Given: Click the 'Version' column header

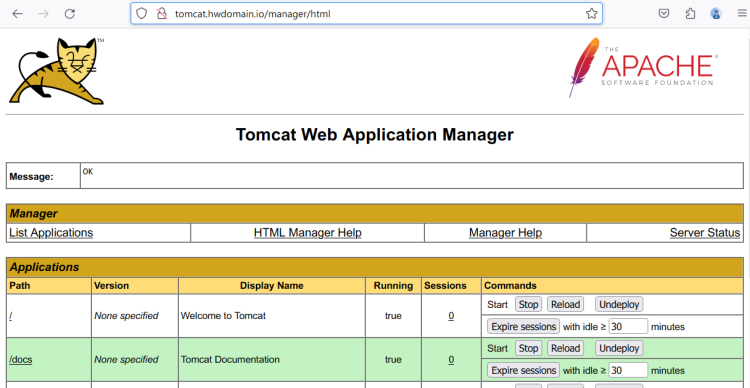Looking at the screenshot, I should [111, 286].
